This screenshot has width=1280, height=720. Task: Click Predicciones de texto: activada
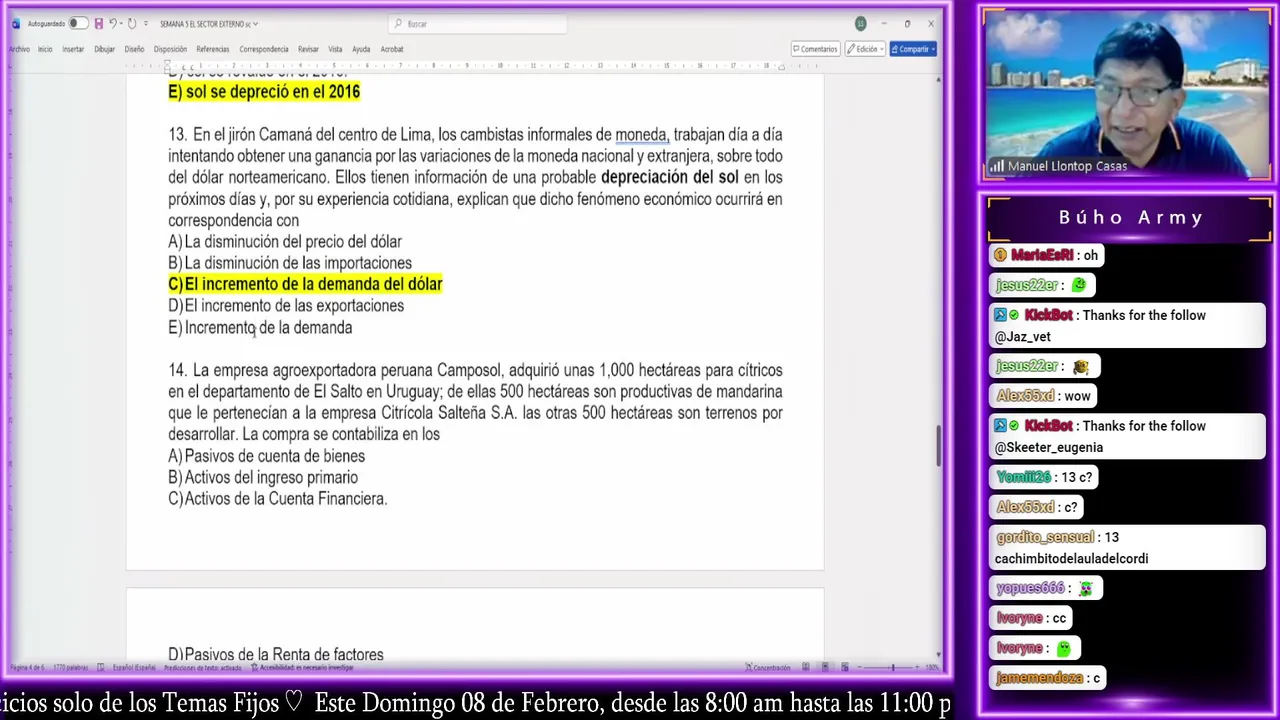[x=202, y=667]
